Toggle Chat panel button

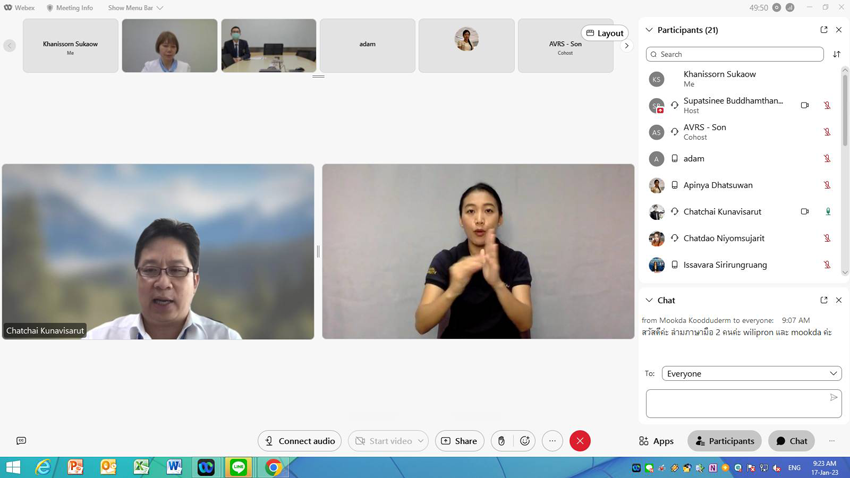(x=791, y=441)
